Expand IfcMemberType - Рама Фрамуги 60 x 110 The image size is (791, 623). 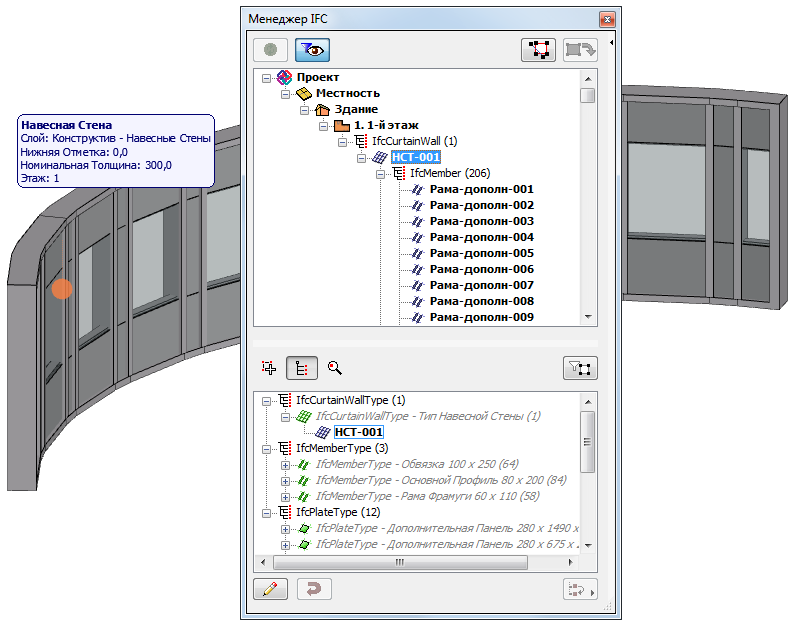[x=286, y=498]
